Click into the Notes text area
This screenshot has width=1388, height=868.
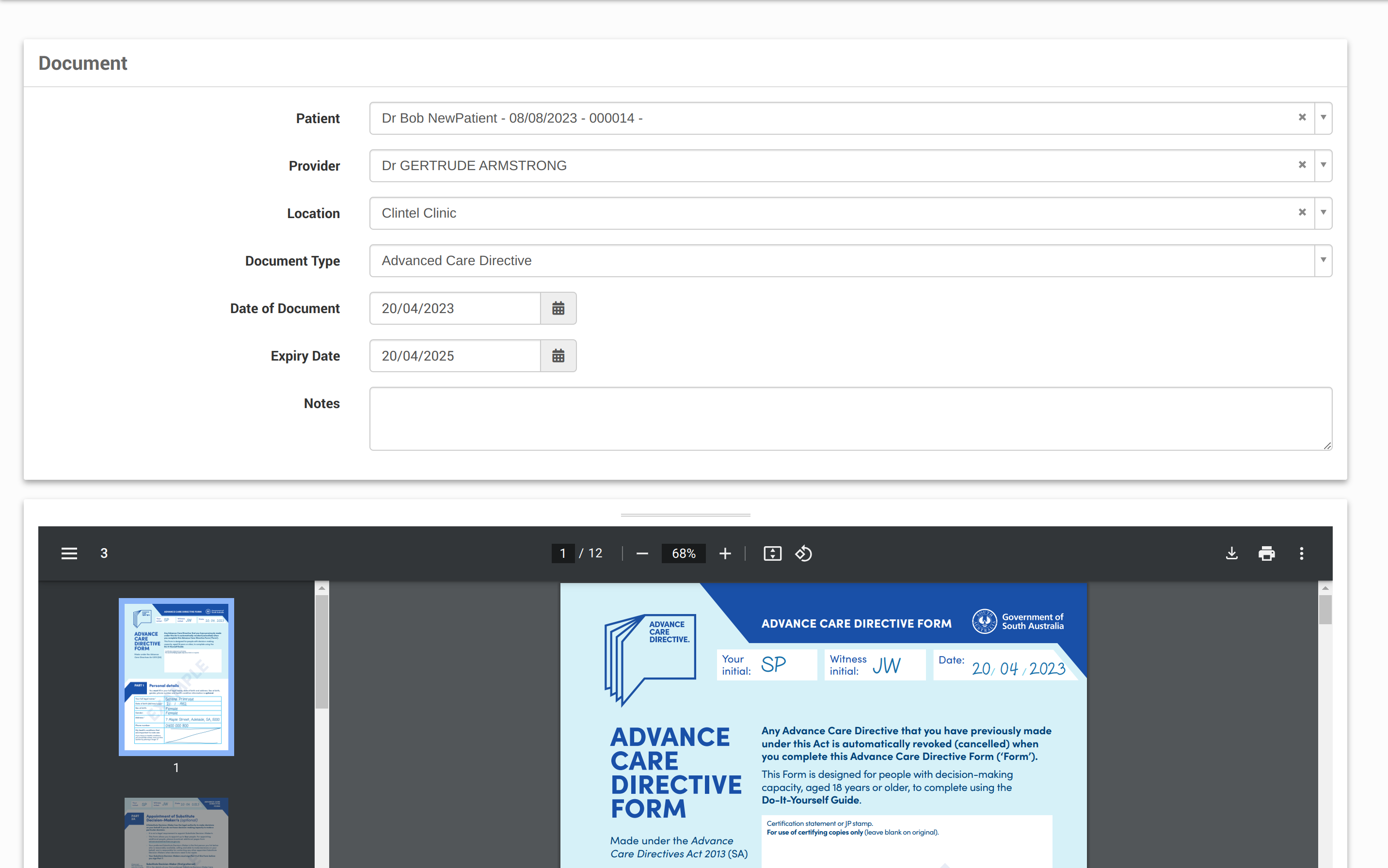pos(850,419)
